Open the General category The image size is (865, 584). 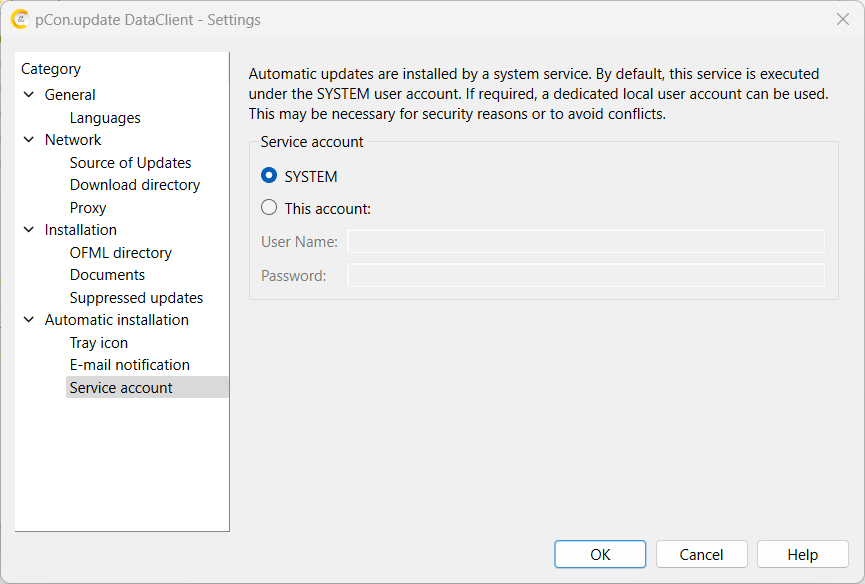[x=70, y=95]
